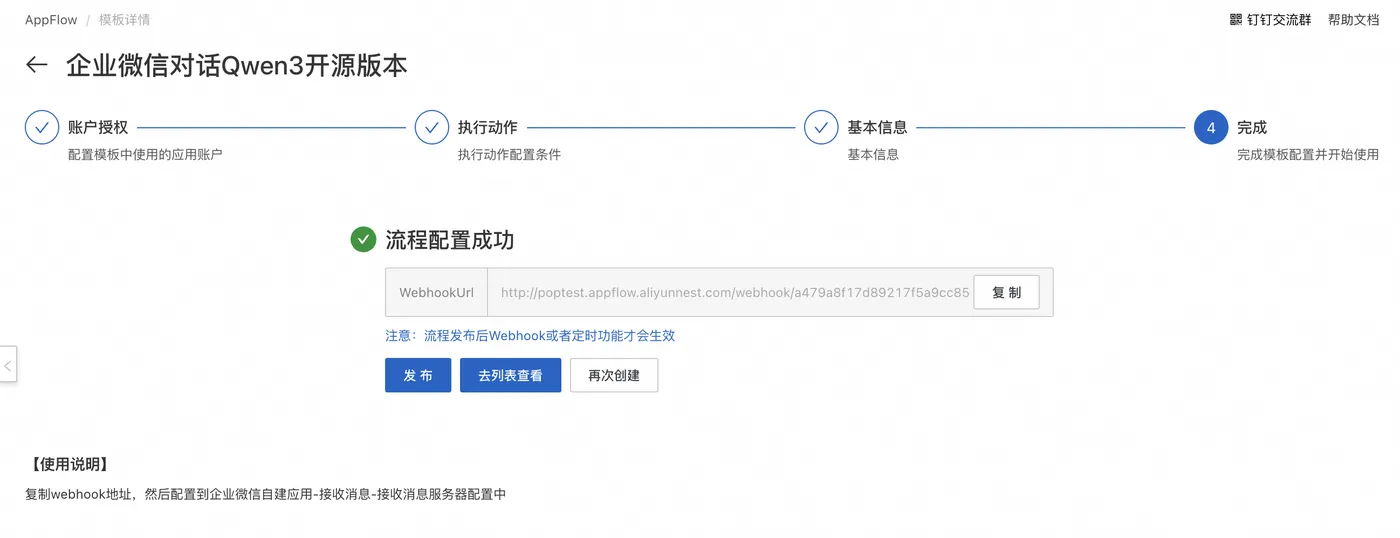Select the 执行动作 step label
The height and width of the screenshot is (538, 1400).
[x=488, y=128]
